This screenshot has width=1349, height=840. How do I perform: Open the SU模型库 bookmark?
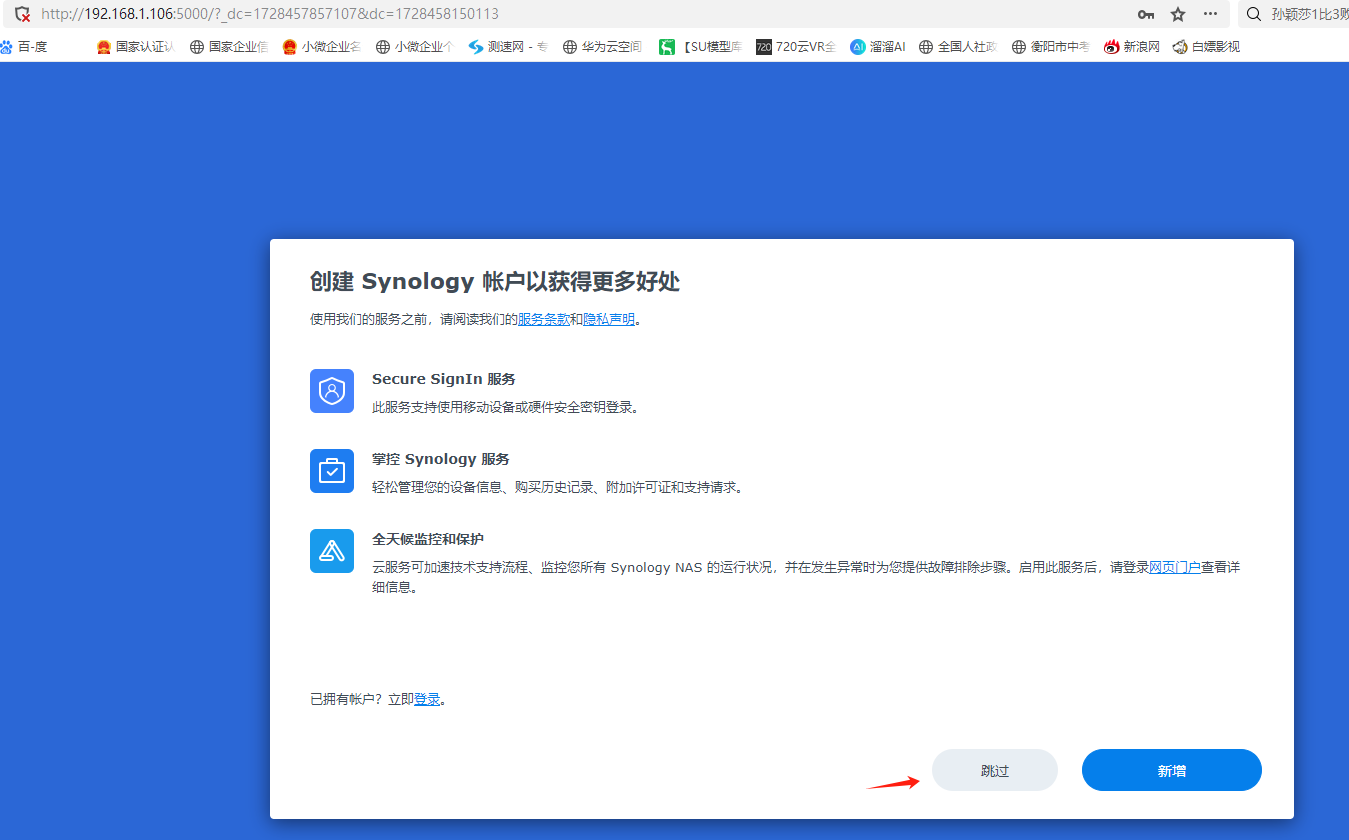[700, 46]
